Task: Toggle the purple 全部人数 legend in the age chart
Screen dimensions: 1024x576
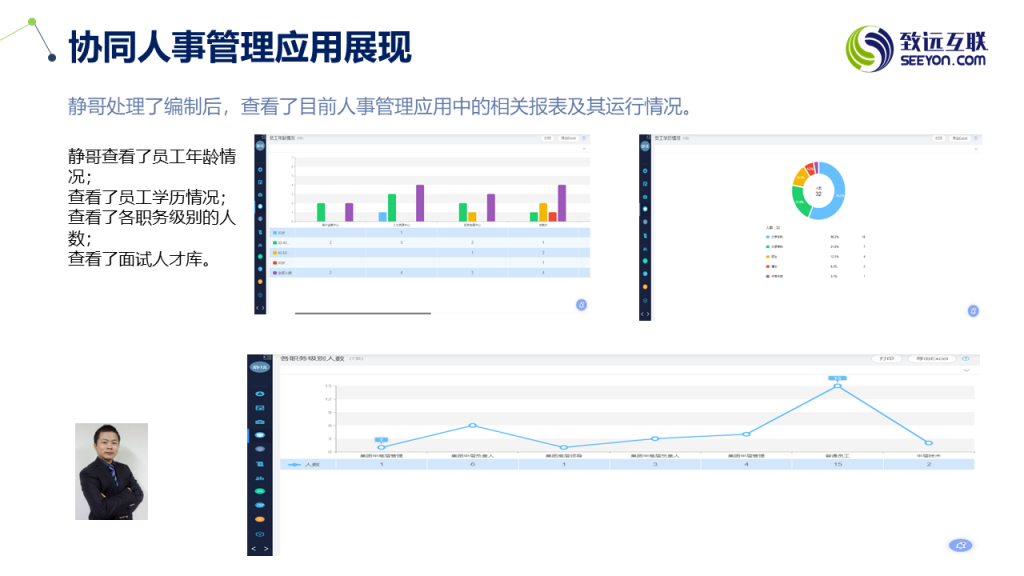Action: pos(280,272)
